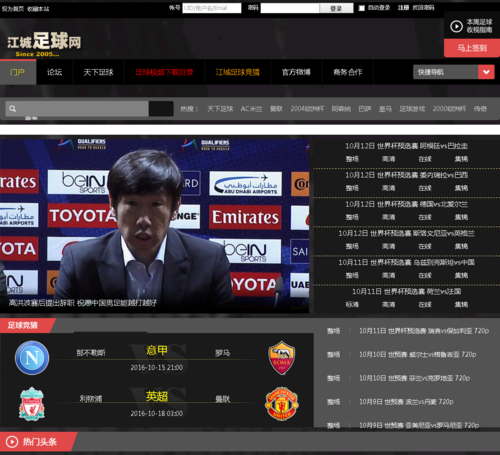Screen dimensions: 500x455
Task: Click the magnifier search icon
Action: pyautogui.click(x=13, y=109)
